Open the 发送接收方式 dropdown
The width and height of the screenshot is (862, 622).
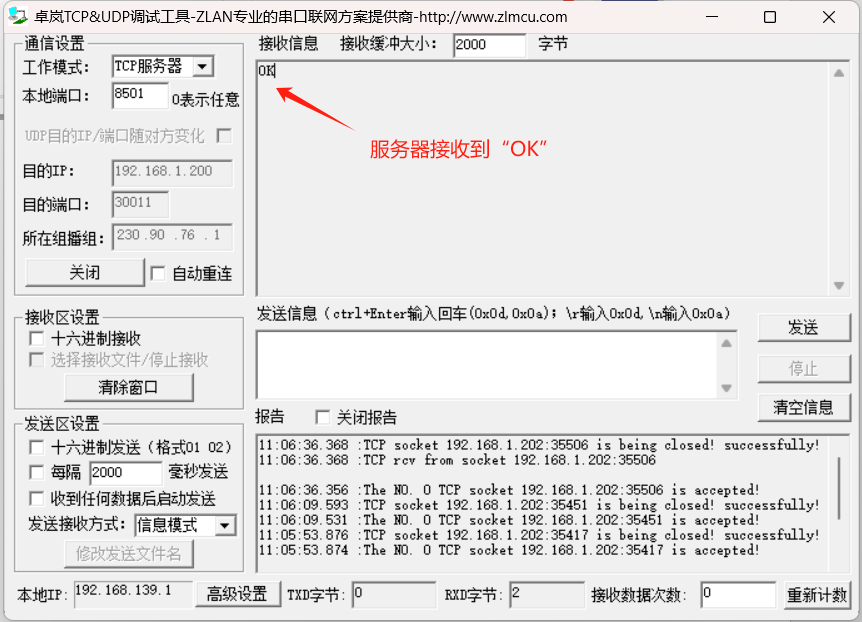[x=225, y=525]
